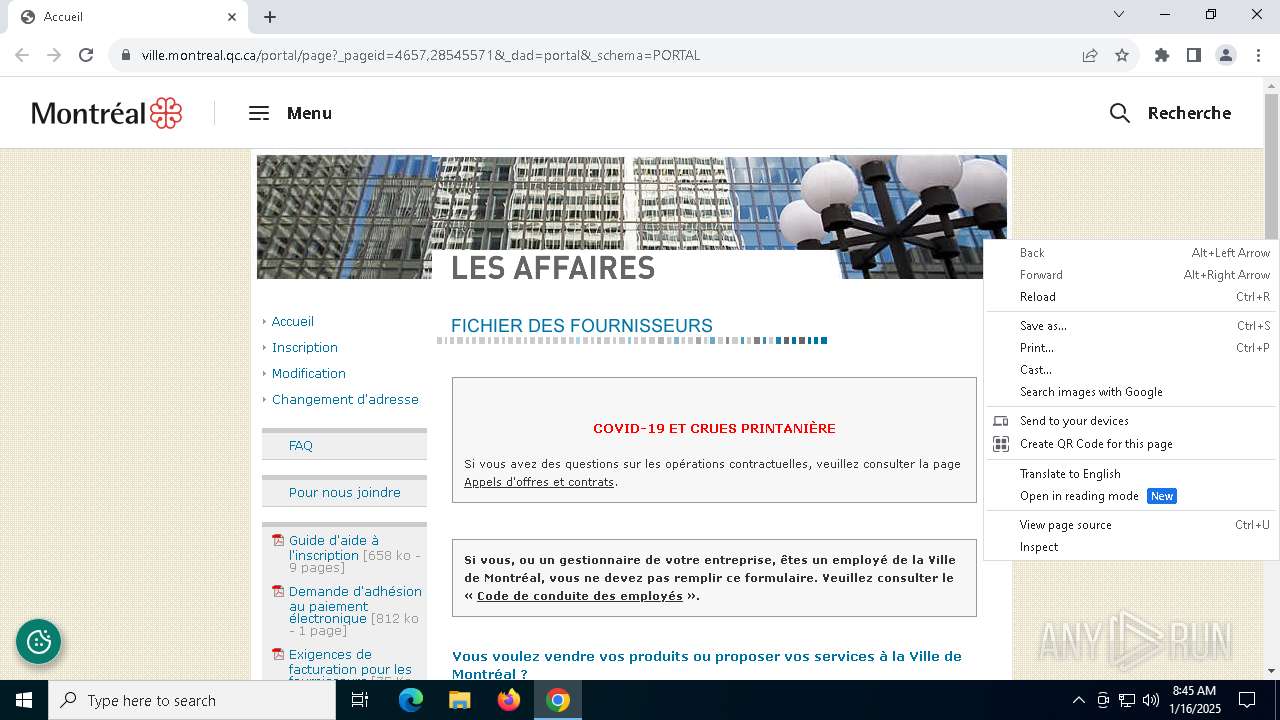Reload the page with the toolbar reload icon
This screenshot has width=1280, height=720.
(86, 55)
